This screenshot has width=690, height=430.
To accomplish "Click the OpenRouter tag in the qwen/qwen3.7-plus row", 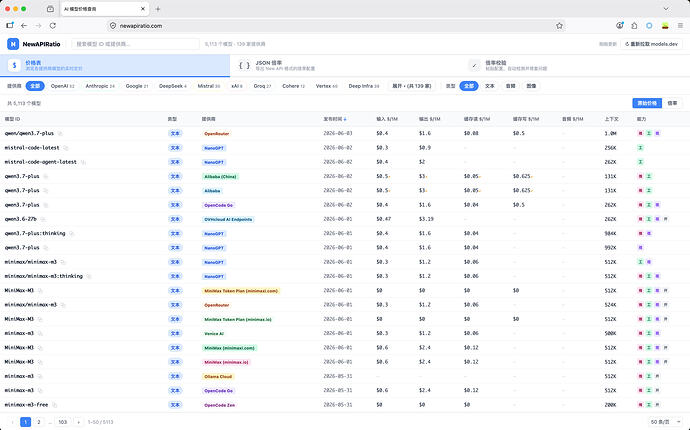I will 217,133.
